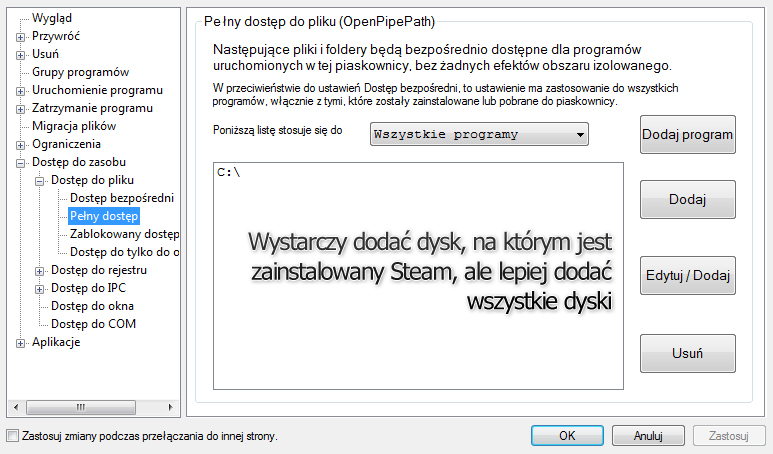The image size is (773, 454).
Task: Expand the Aplikacje tree node
Action: click(20, 343)
